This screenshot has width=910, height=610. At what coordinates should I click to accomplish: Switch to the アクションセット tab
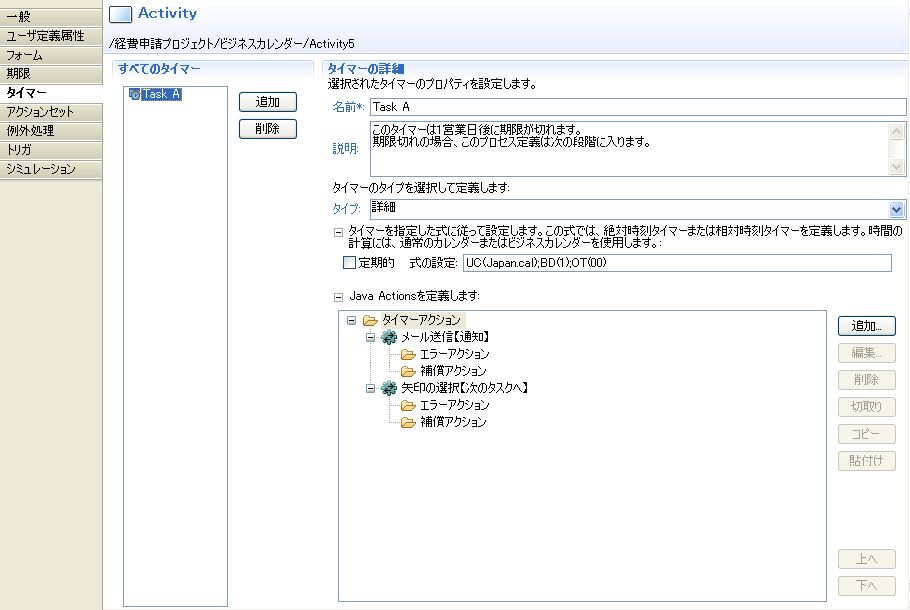point(51,112)
